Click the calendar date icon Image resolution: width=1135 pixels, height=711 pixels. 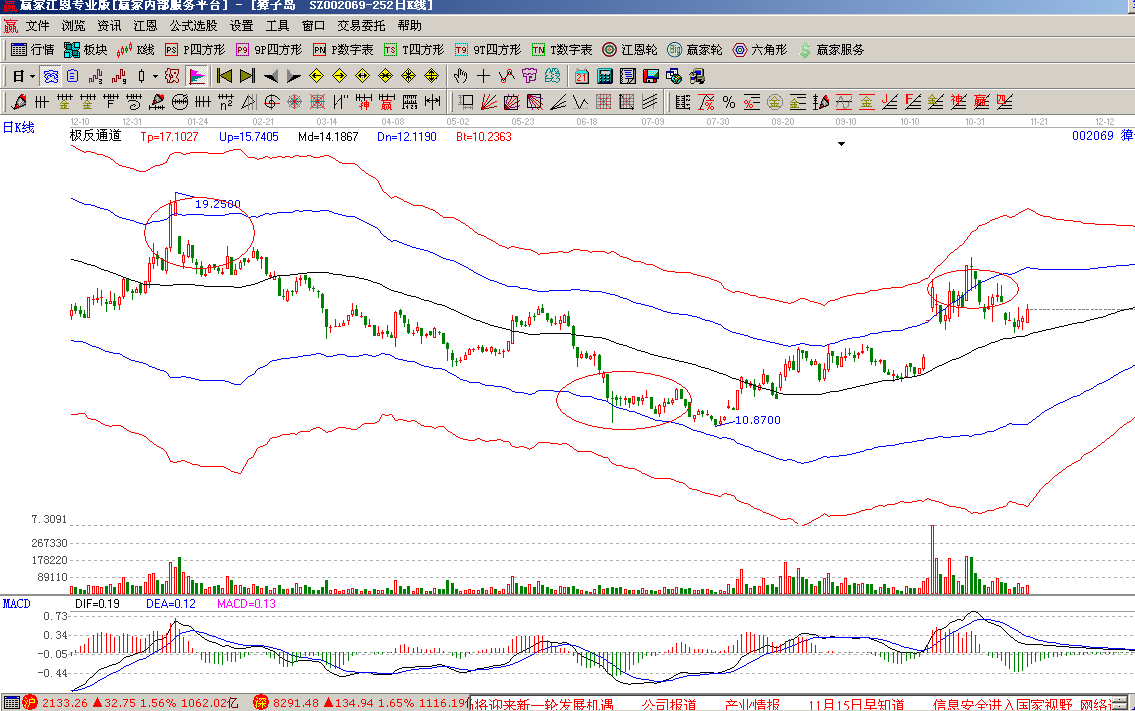pos(582,75)
